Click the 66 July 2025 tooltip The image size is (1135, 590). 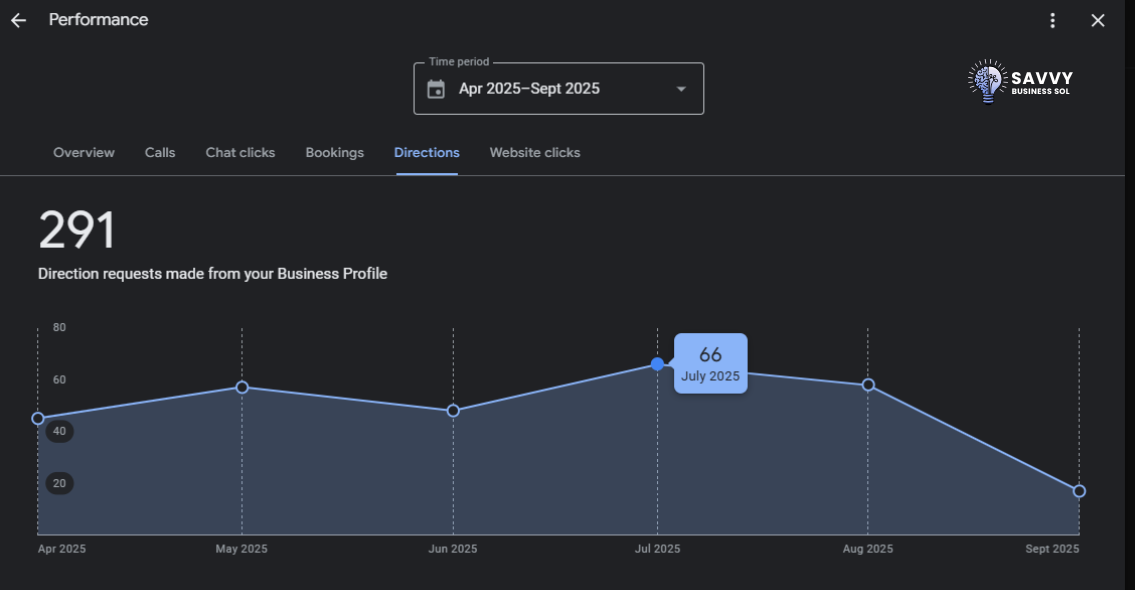pos(711,363)
